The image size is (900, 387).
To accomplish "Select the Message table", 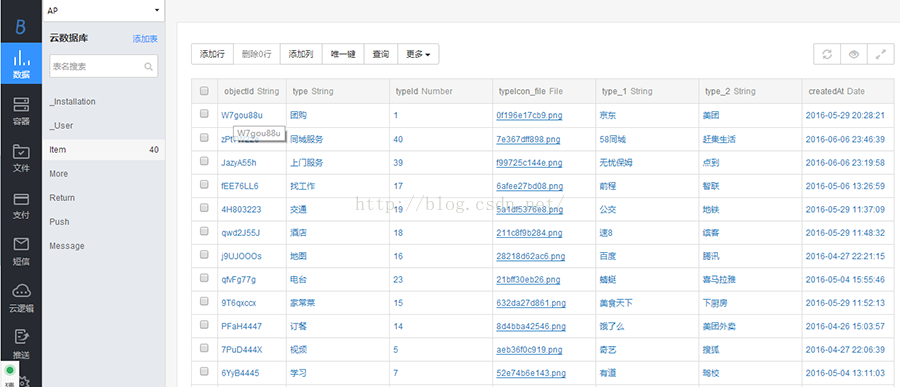I will pos(104,246).
